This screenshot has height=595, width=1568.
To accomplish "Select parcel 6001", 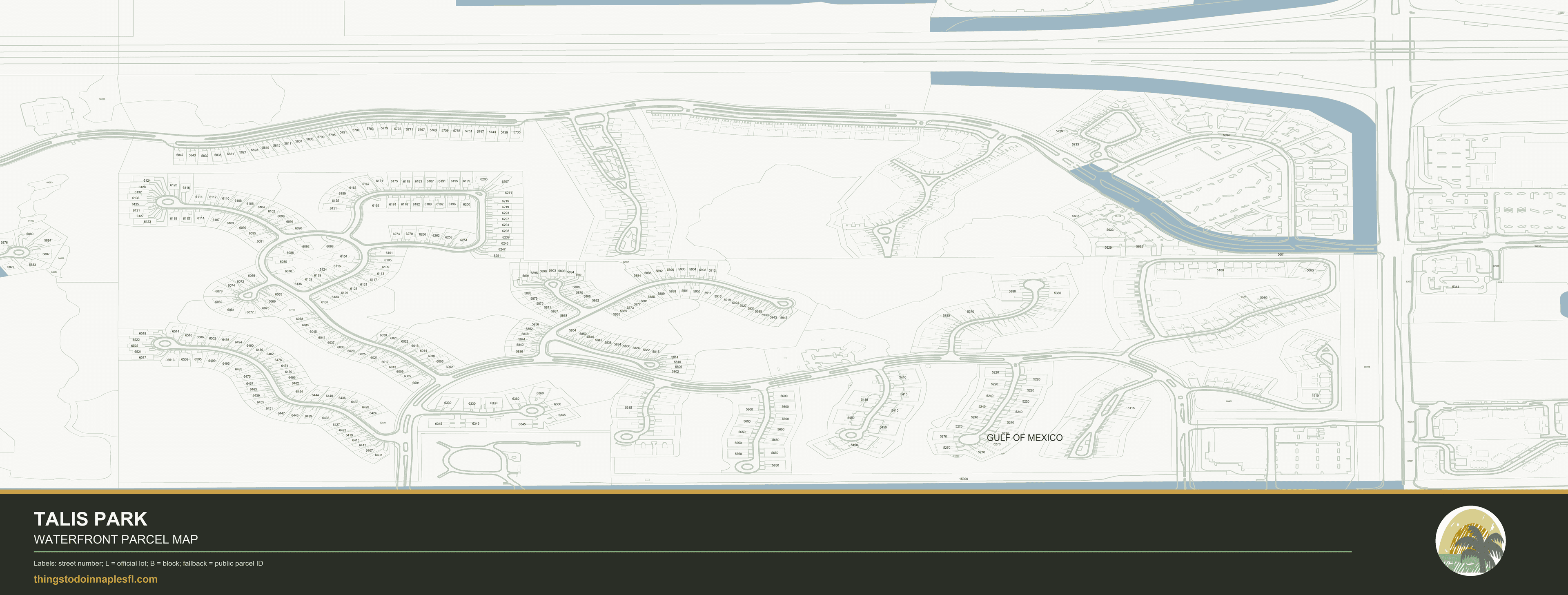I will tap(416, 383).
